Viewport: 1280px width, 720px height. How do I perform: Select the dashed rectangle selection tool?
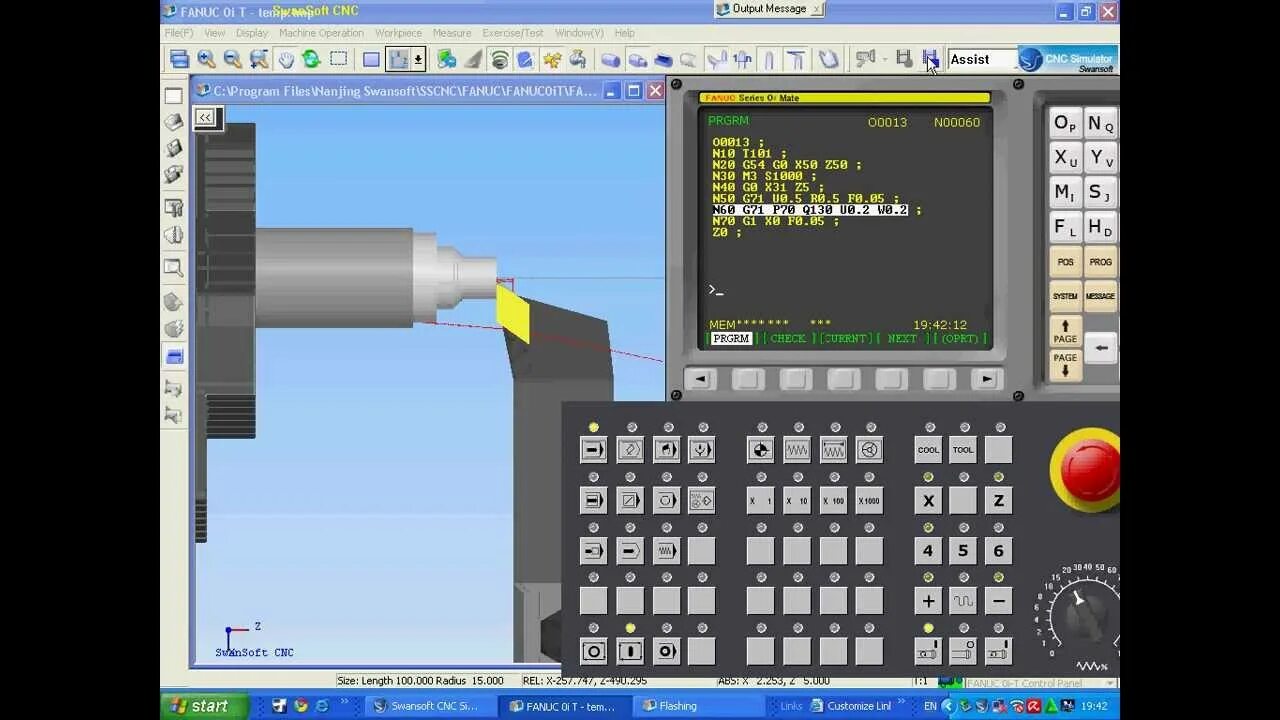click(x=339, y=59)
